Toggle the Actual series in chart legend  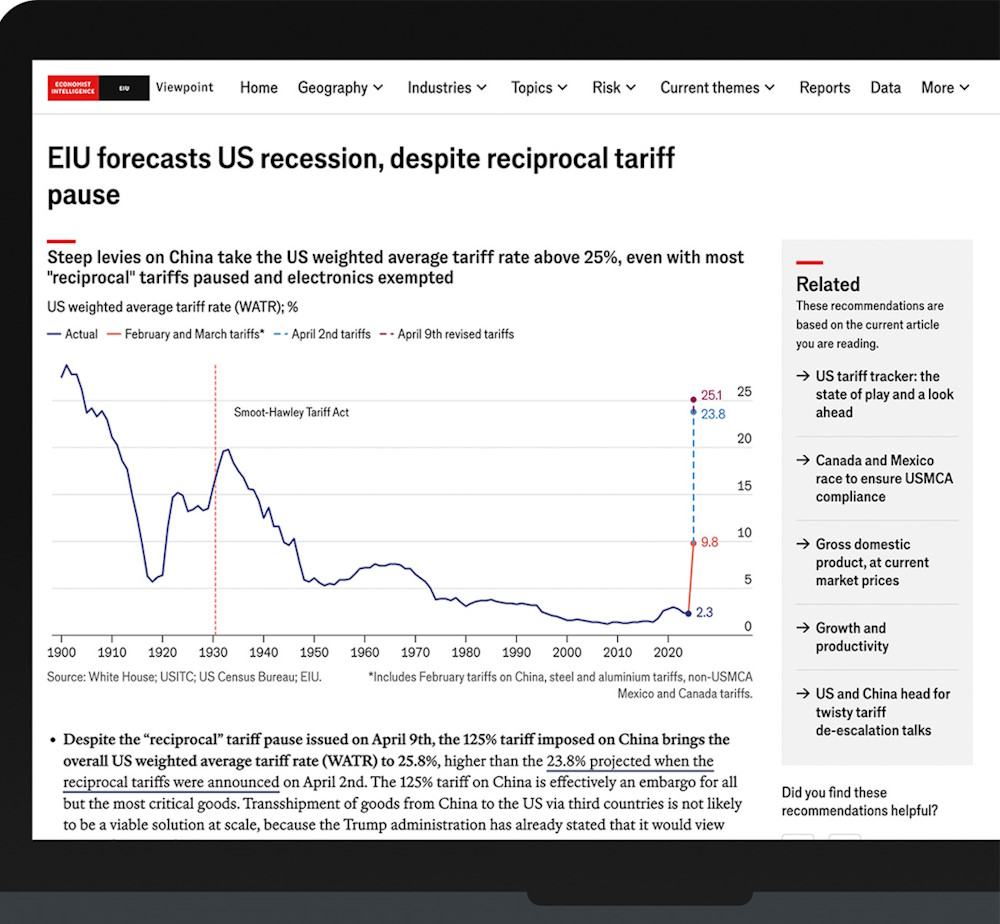tap(73, 334)
